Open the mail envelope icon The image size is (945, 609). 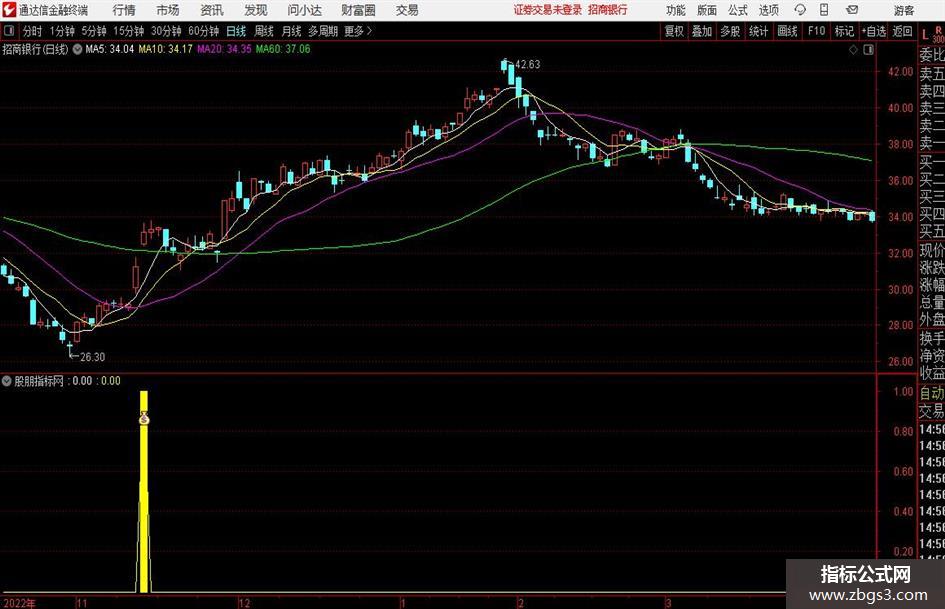(852, 10)
